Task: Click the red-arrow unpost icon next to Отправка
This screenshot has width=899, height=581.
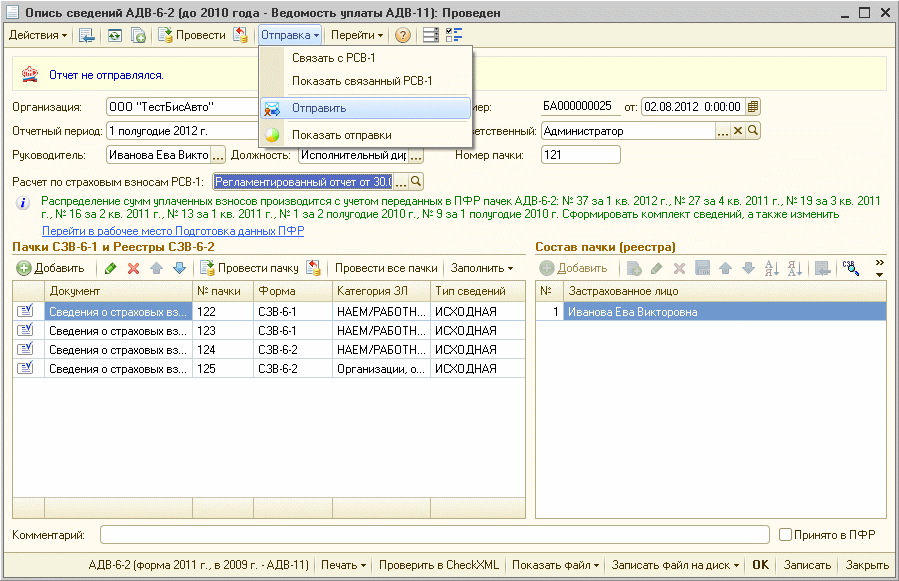Action: pos(241,36)
